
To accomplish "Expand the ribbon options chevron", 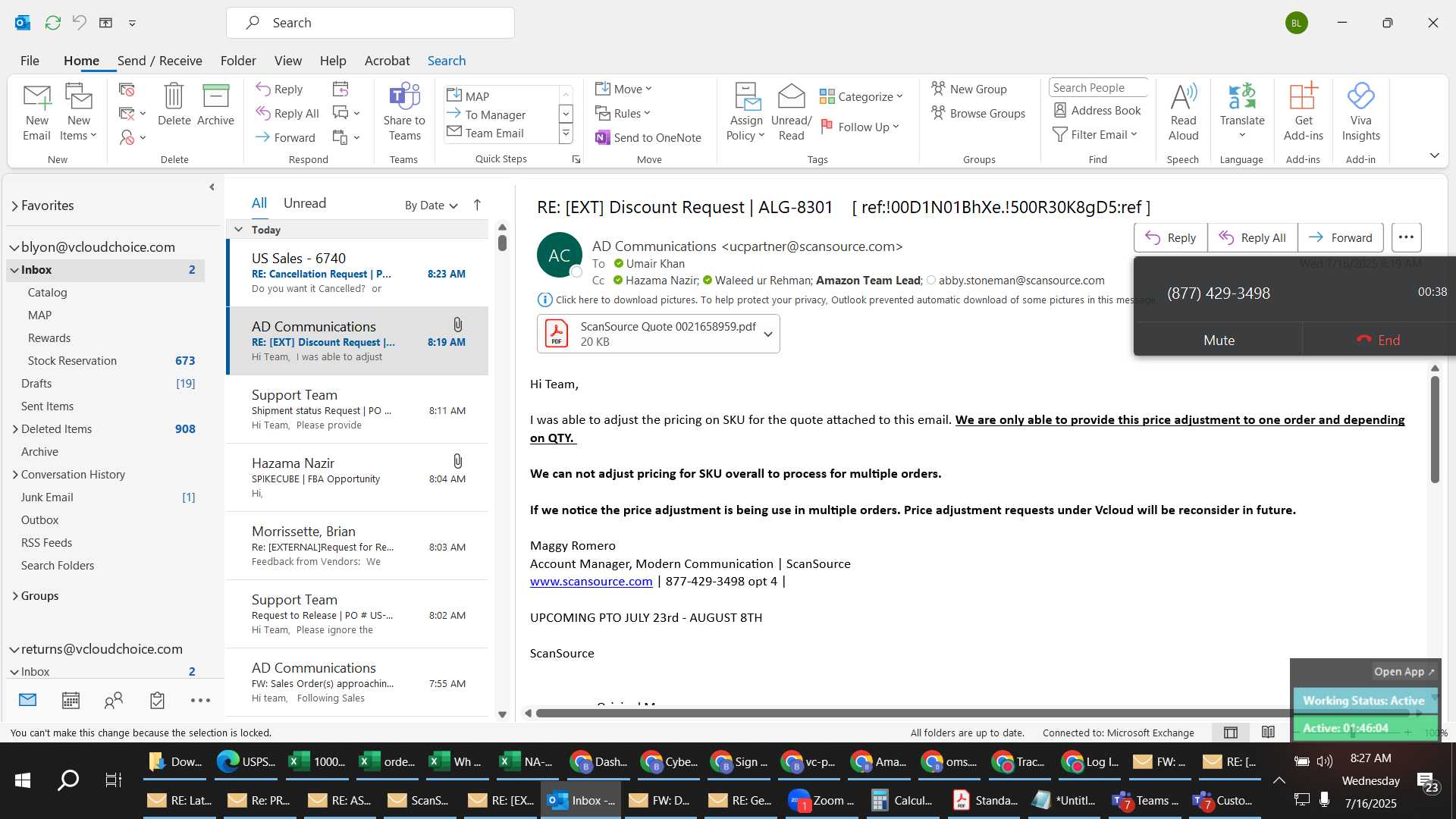I will pos(1434,155).
